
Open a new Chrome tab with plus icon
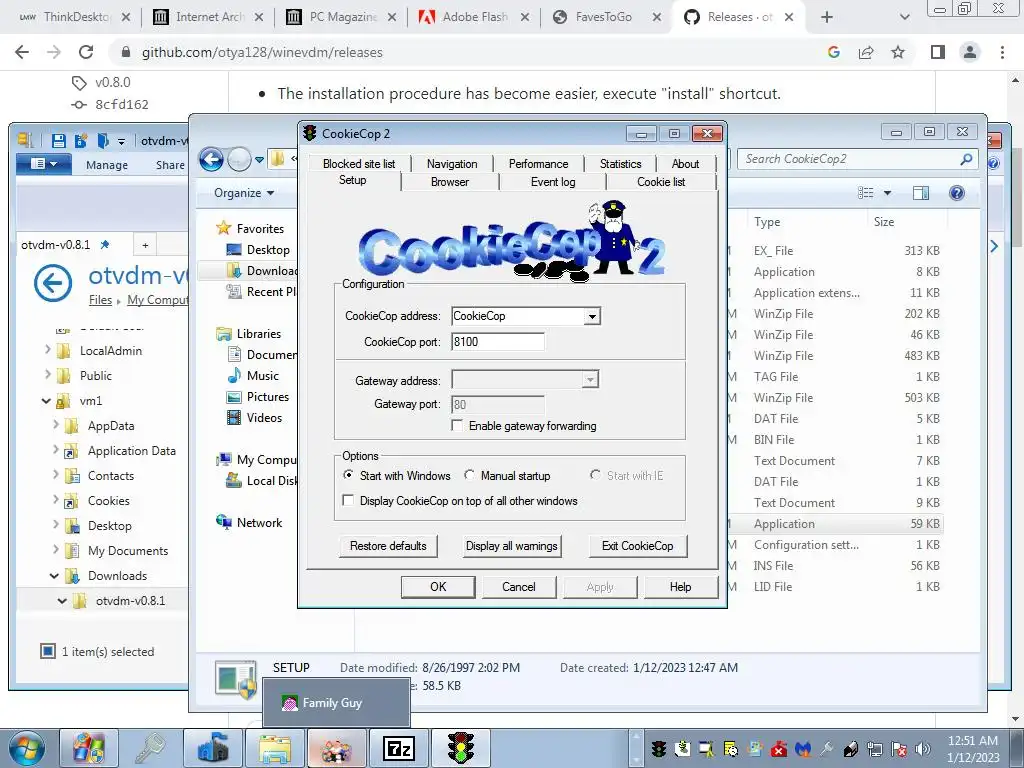coord(827,17)
